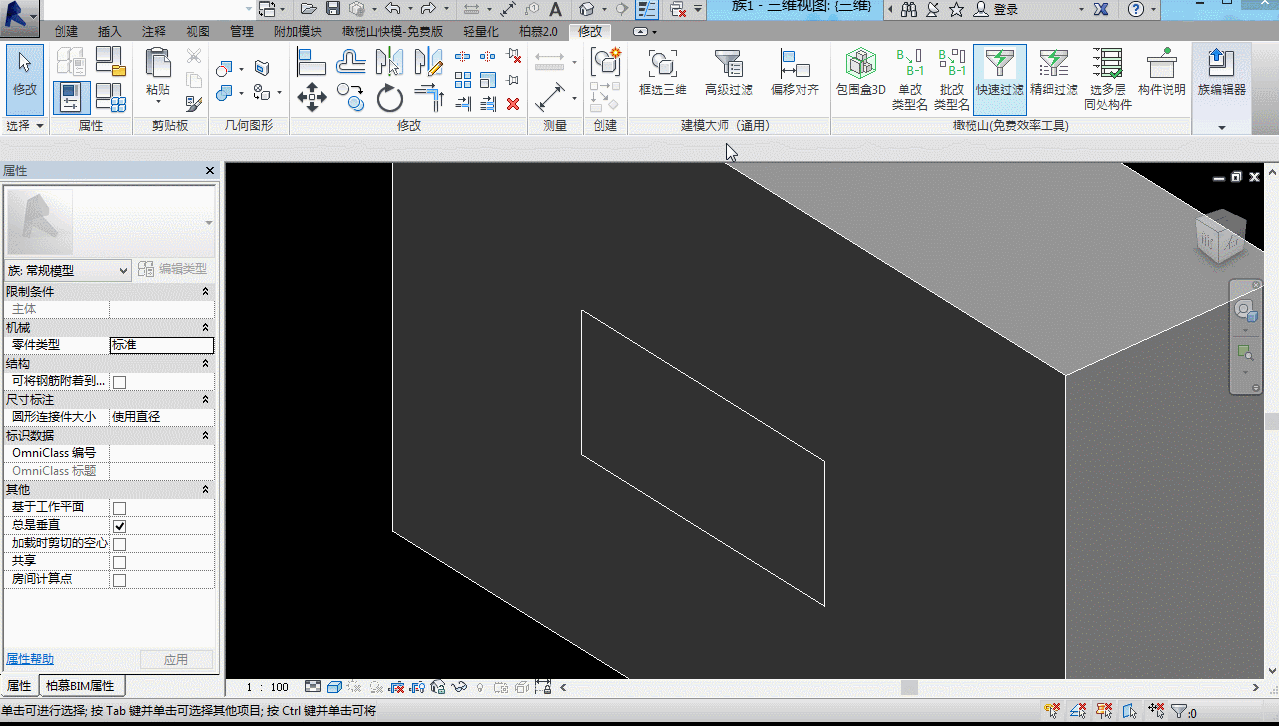Switch to 柏慕BIM属性 bottom tab
Image resolution: width=1279 pixels, height=726 pixels.
pyautogui.click(x=81, y=686)
